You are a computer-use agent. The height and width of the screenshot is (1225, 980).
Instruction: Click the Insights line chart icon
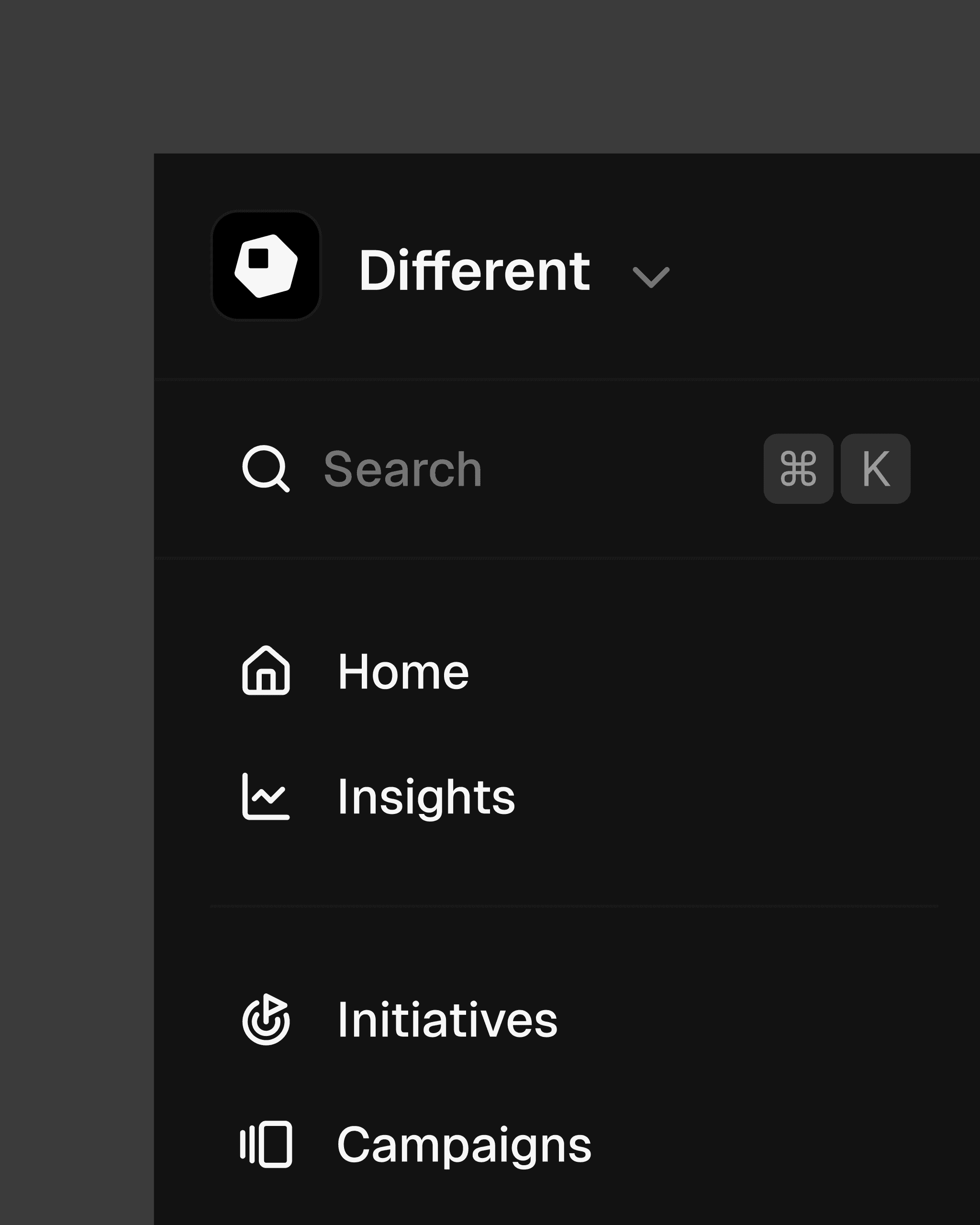[x=266, y=796]
